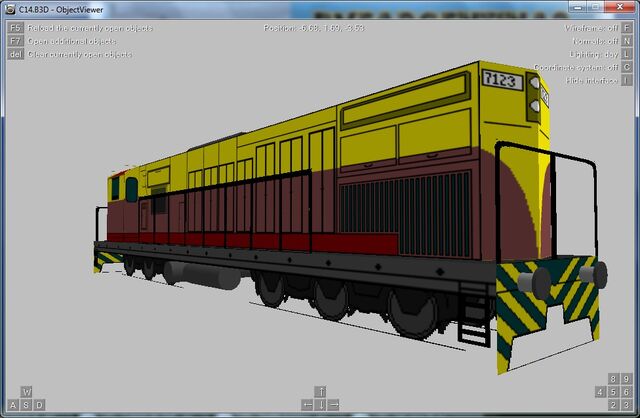Click the D movement key icon
640x418 pixels.
pos(39,405)
